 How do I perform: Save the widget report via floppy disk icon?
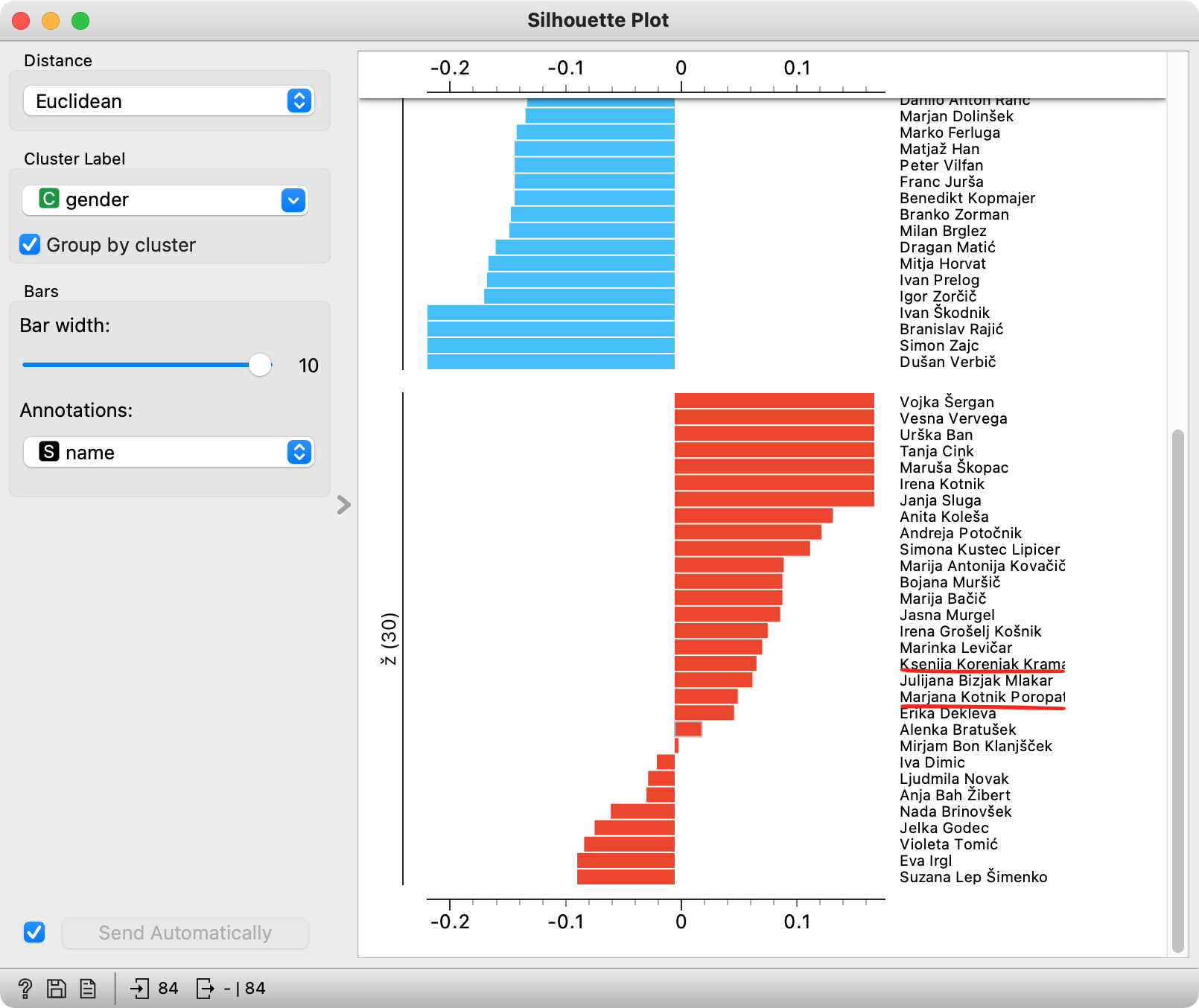coord(57,988)
